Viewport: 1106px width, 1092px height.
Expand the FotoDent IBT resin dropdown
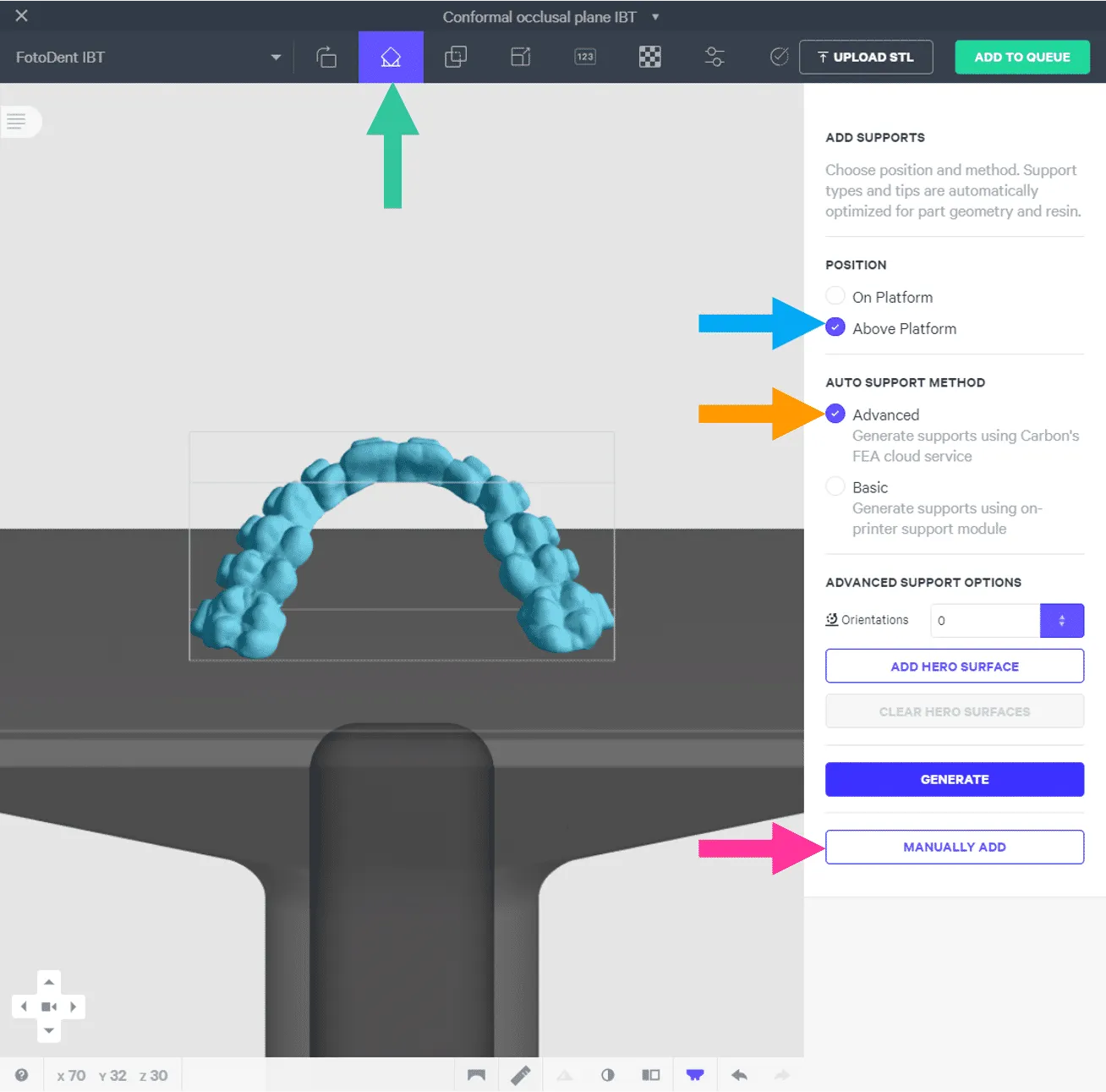point(276,58)
